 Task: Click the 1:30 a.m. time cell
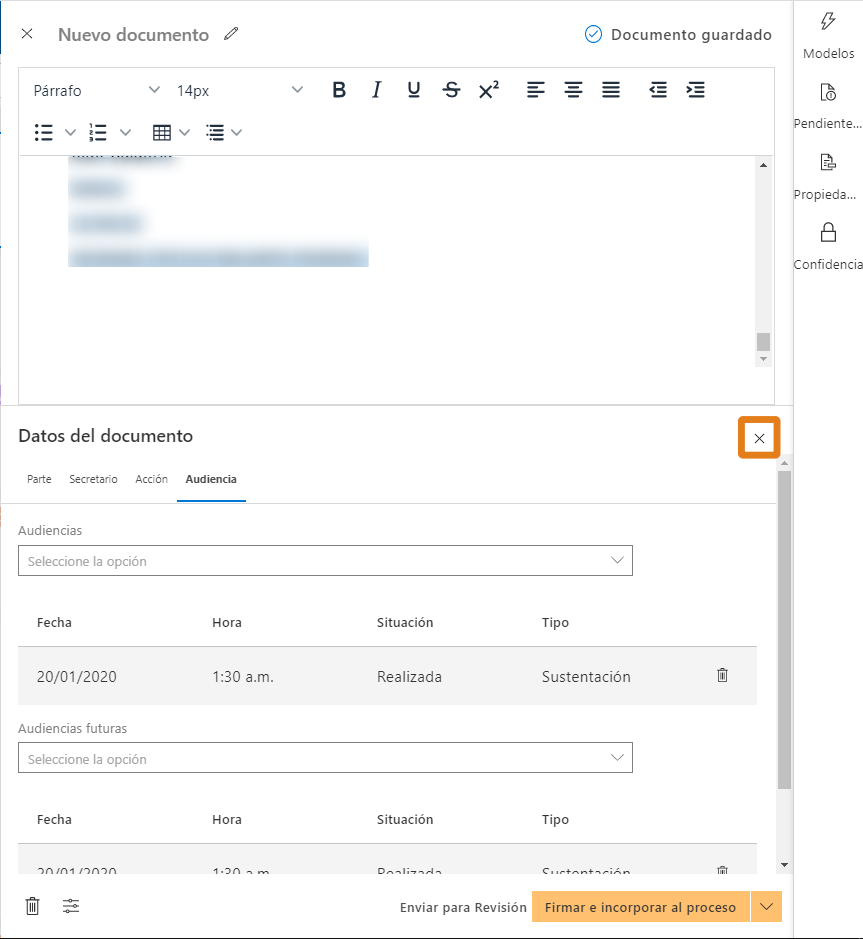pos(243,677)
